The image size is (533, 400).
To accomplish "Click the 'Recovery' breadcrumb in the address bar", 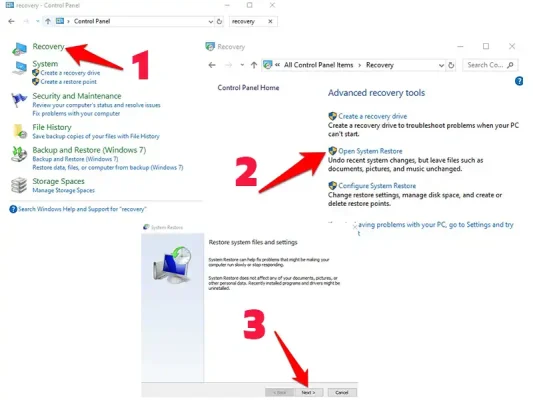I will (x=380, y=65).
